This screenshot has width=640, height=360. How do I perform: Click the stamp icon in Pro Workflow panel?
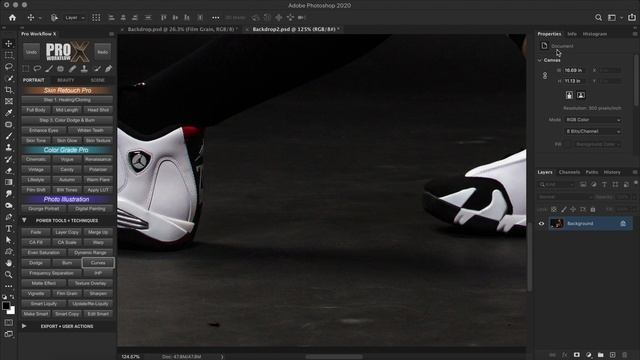pos(84,69)
